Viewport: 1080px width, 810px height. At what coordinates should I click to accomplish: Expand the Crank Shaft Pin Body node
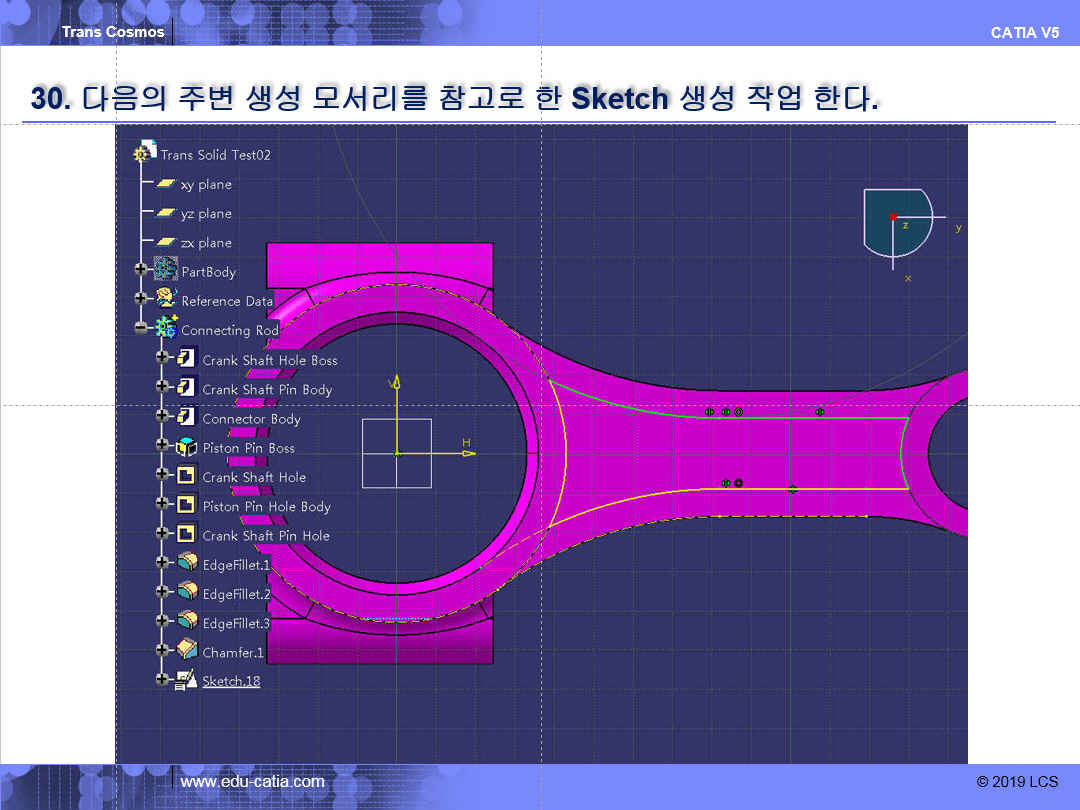pyautogui.click(x=162, y=388)
